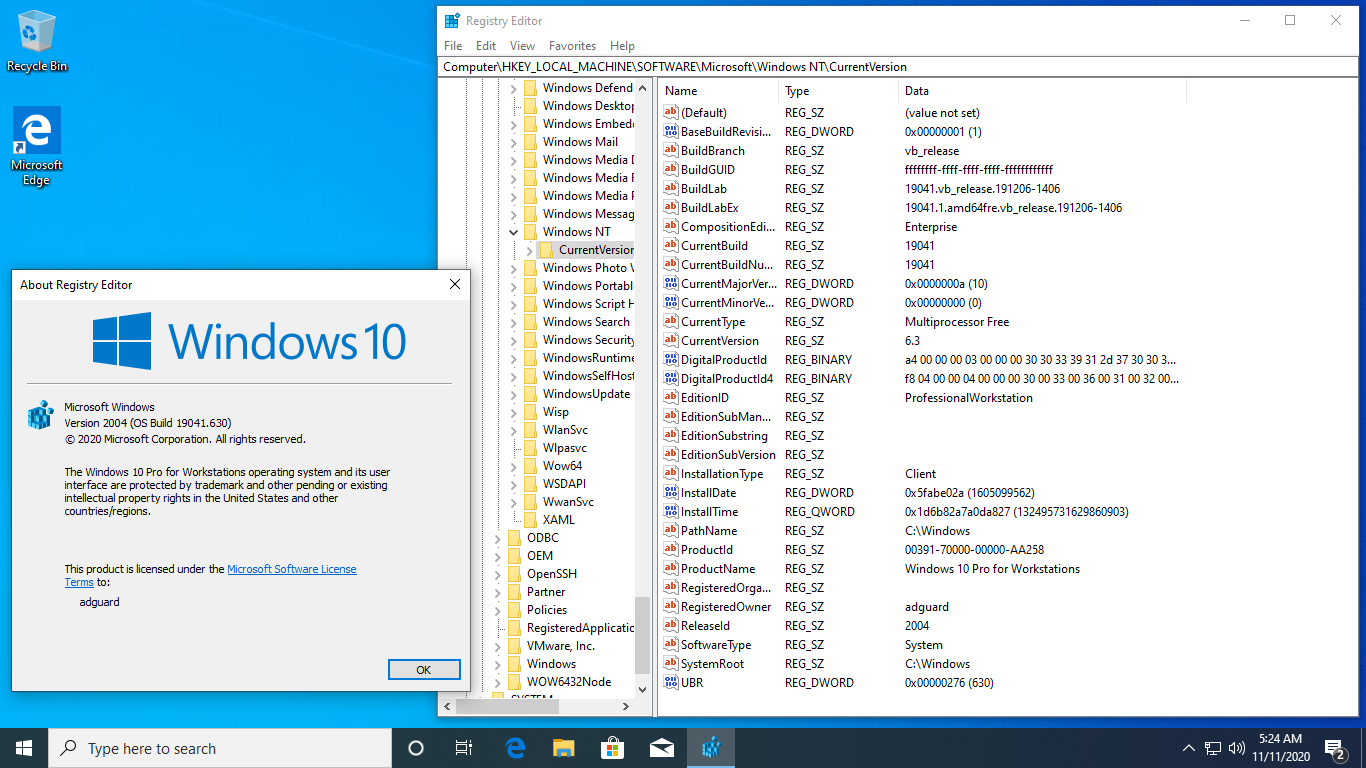Sort values by the Name column header
This screenshot has height=768, width=1366.
[x=718, y=91]
